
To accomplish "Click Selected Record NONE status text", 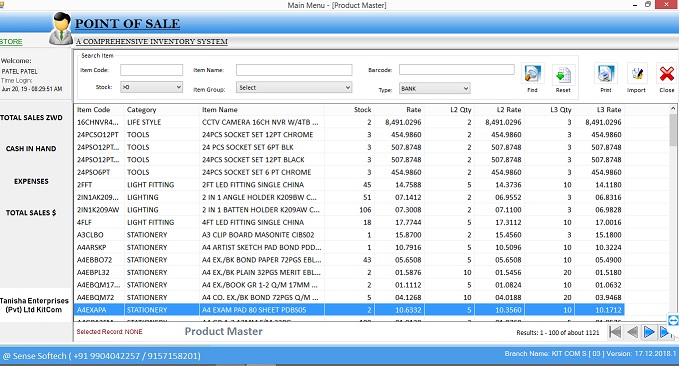I will pos(109,332).
